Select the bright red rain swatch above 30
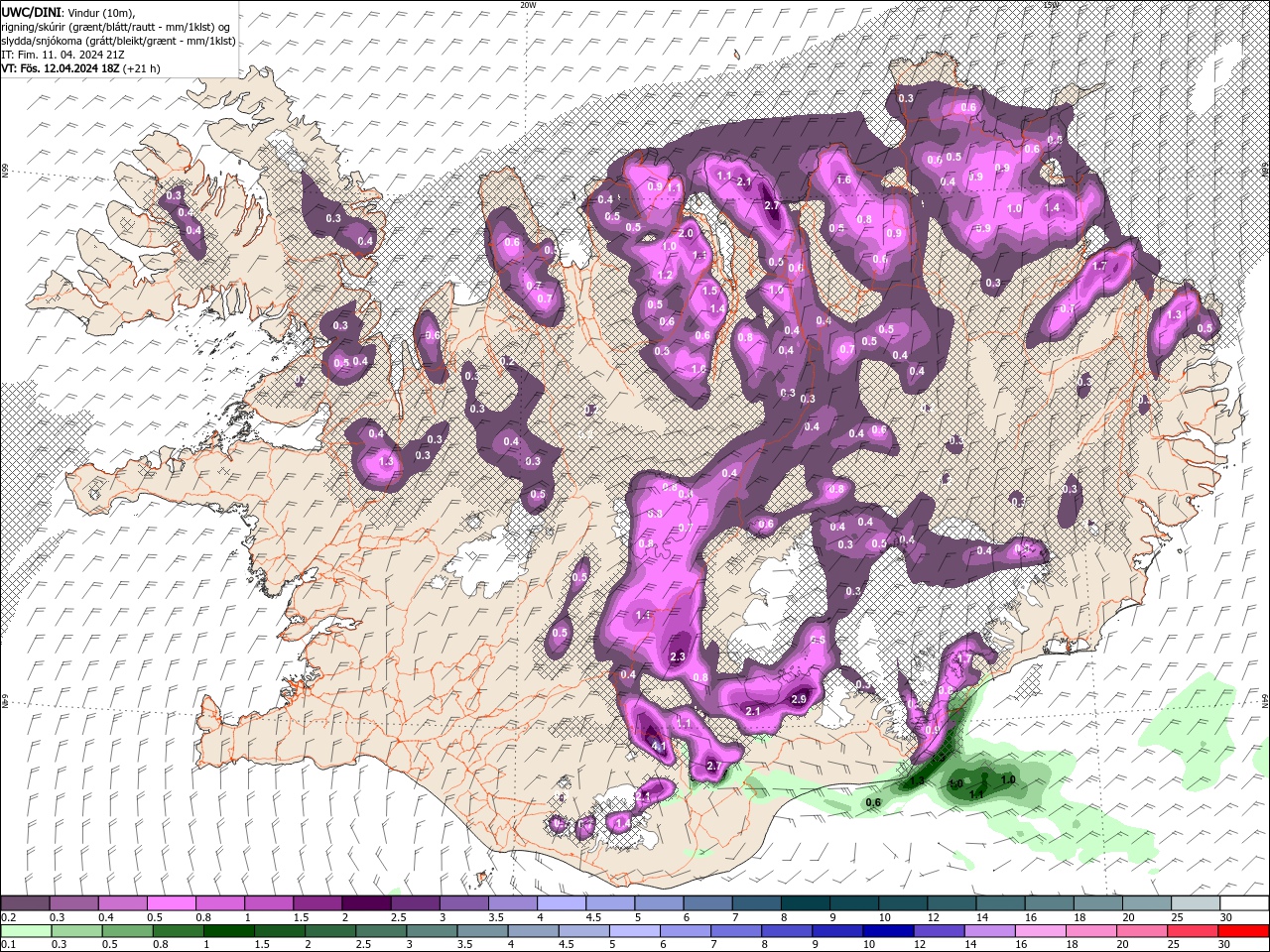1270x952 pixels. tap(1242, 931)
